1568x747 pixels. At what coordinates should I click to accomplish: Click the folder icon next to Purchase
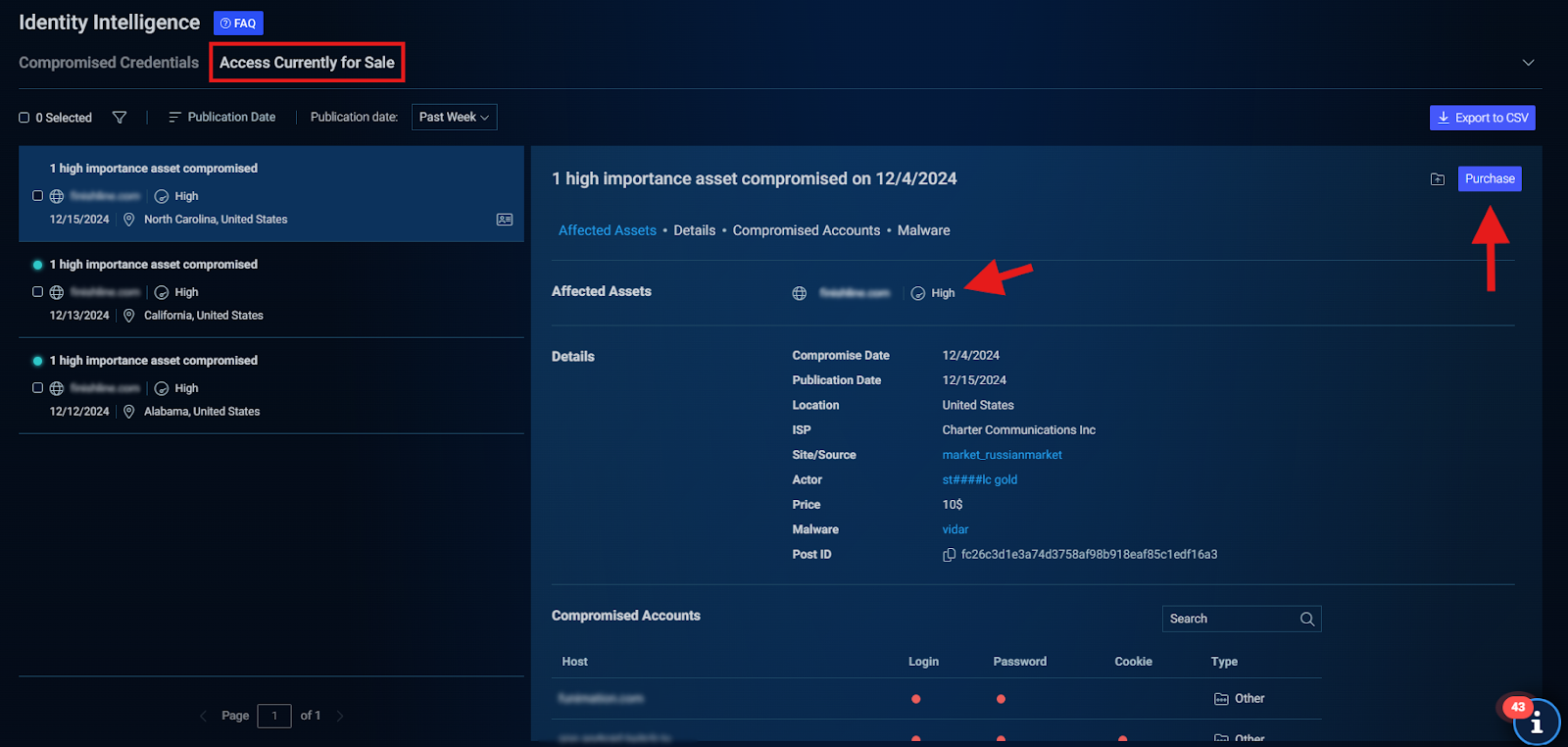(x=1438, y=179)
